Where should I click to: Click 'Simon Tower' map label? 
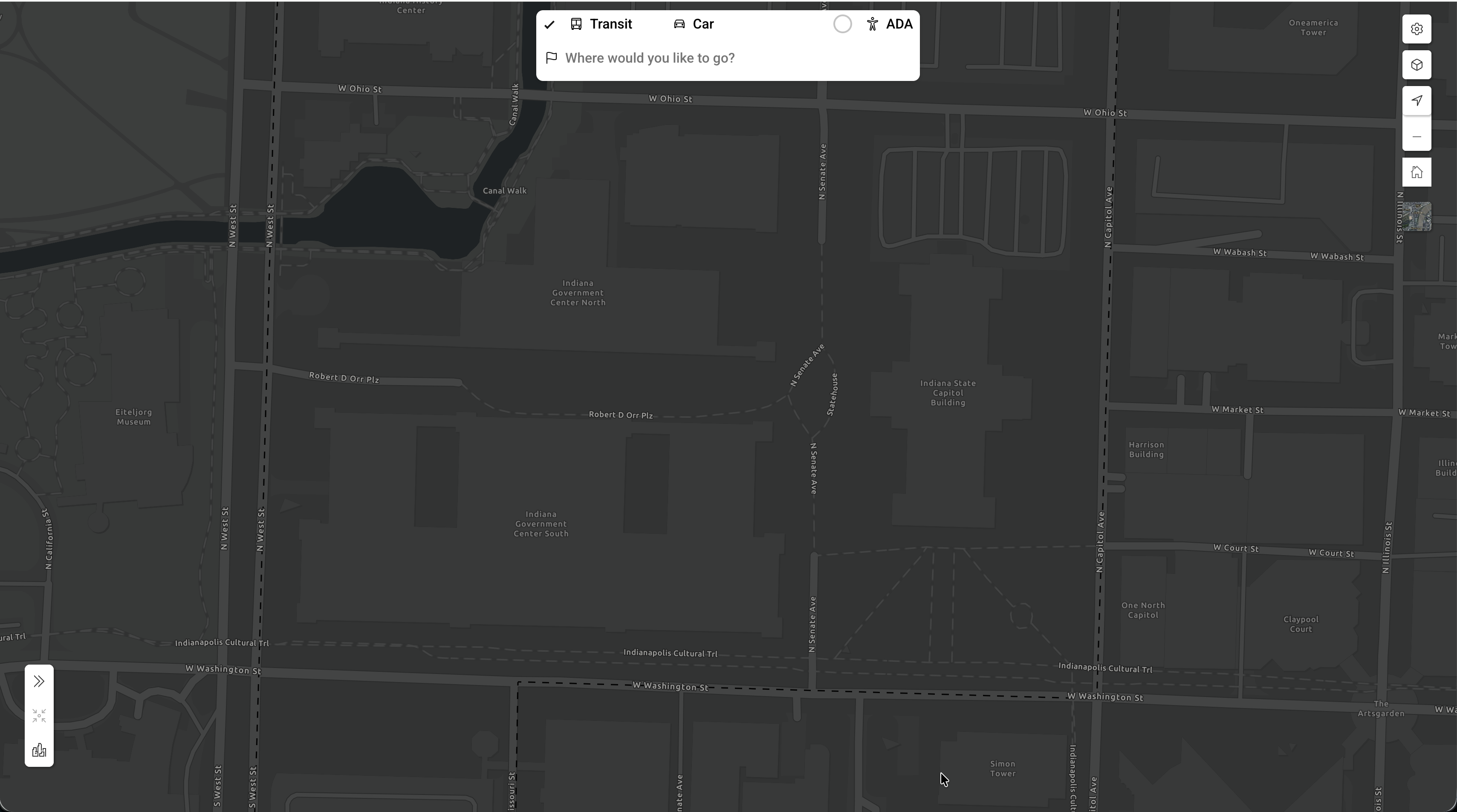1003,769
